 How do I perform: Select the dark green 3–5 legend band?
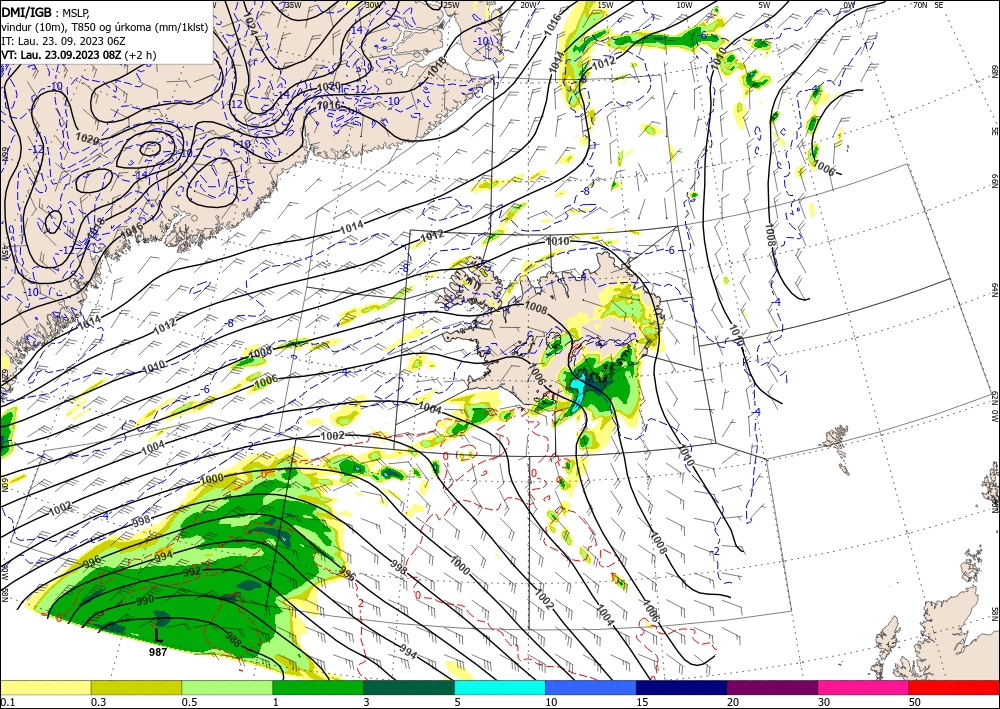click(x=409, y=688)
